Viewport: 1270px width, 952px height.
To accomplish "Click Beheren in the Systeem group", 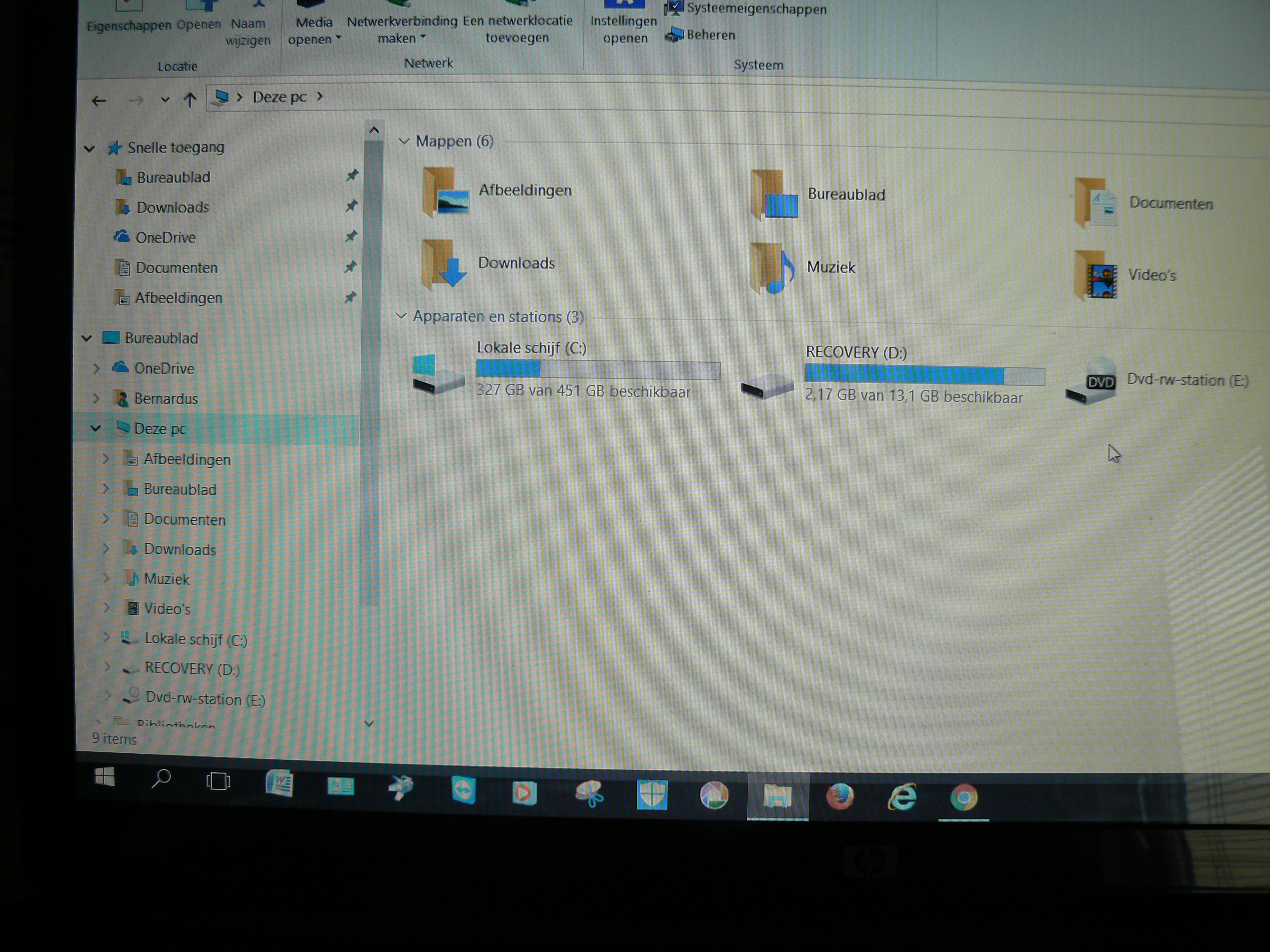I will (x=710, y=36).
